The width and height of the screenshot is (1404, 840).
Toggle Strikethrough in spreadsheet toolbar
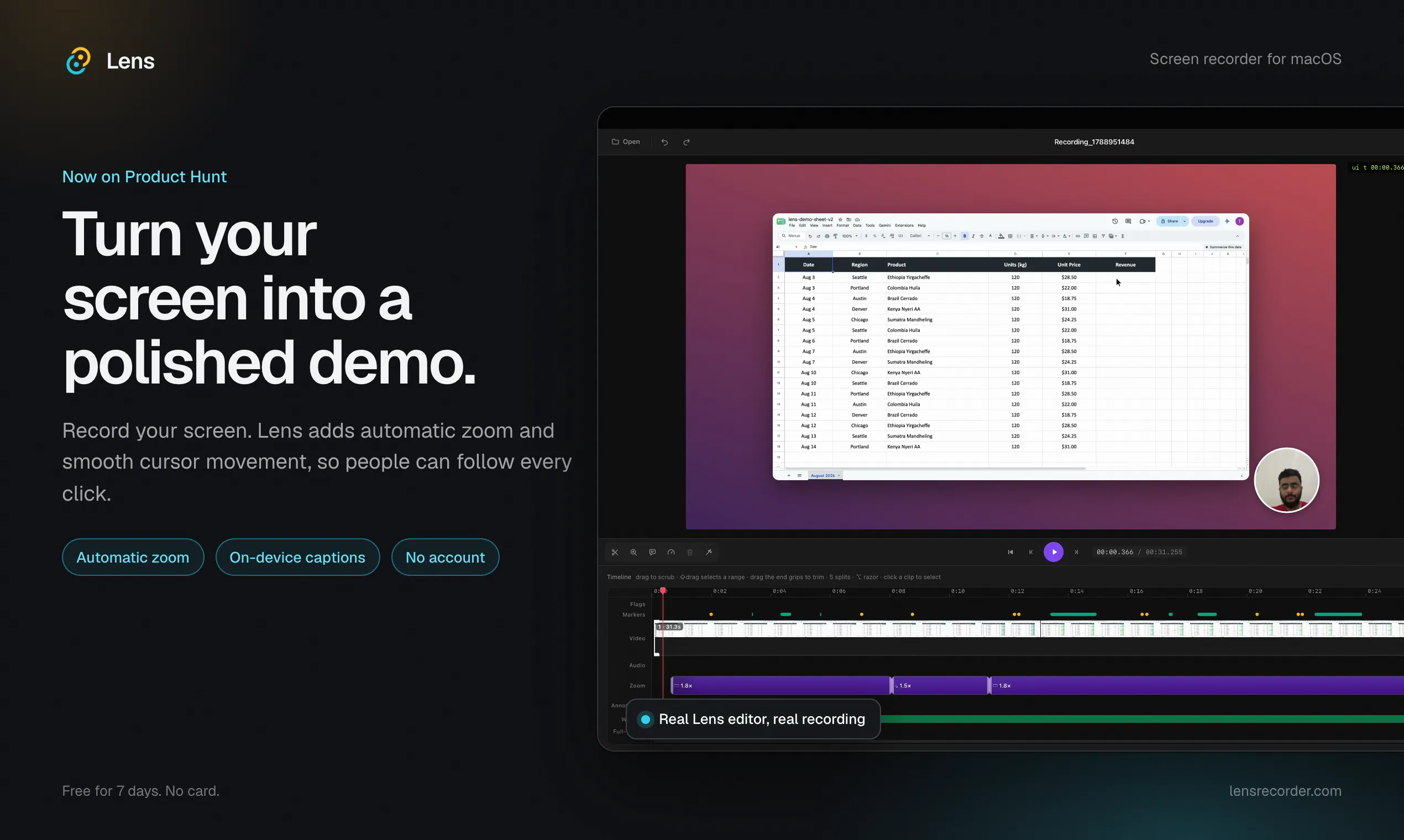tap(982, 236)
